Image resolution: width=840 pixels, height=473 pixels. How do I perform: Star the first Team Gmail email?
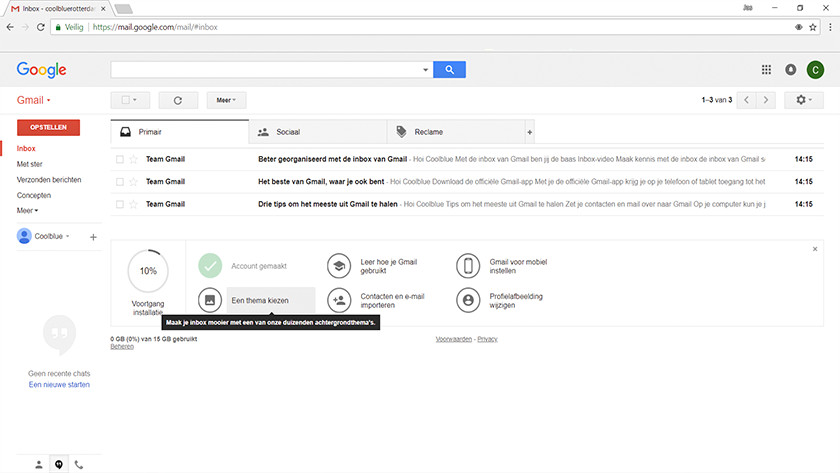click(133, 159)
